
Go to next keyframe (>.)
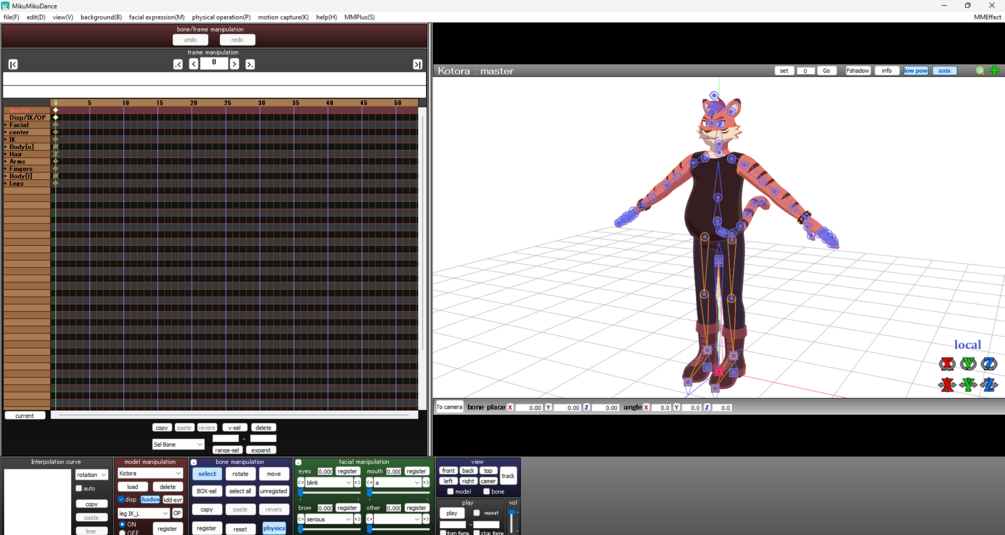coord(250,64)
